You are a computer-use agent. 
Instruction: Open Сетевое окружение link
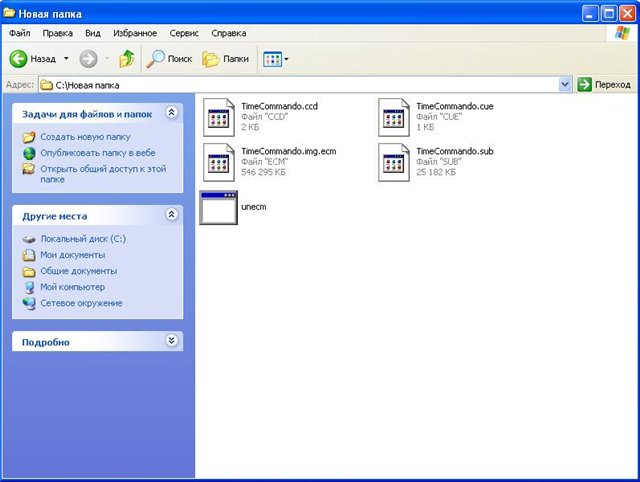81,303
